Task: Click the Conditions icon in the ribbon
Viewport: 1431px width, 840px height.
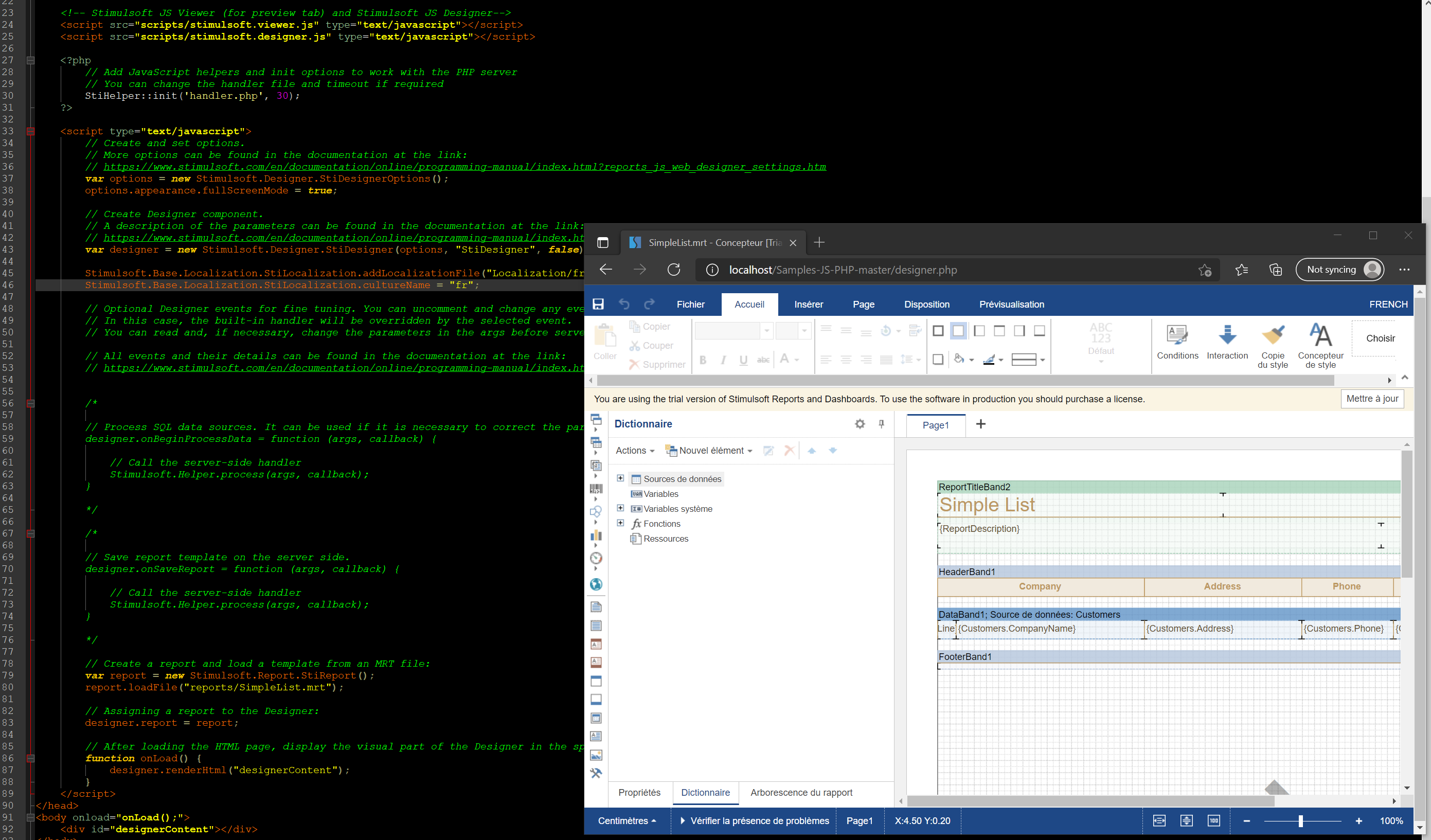Action: pyautogui.click(x=1177, y=343)
